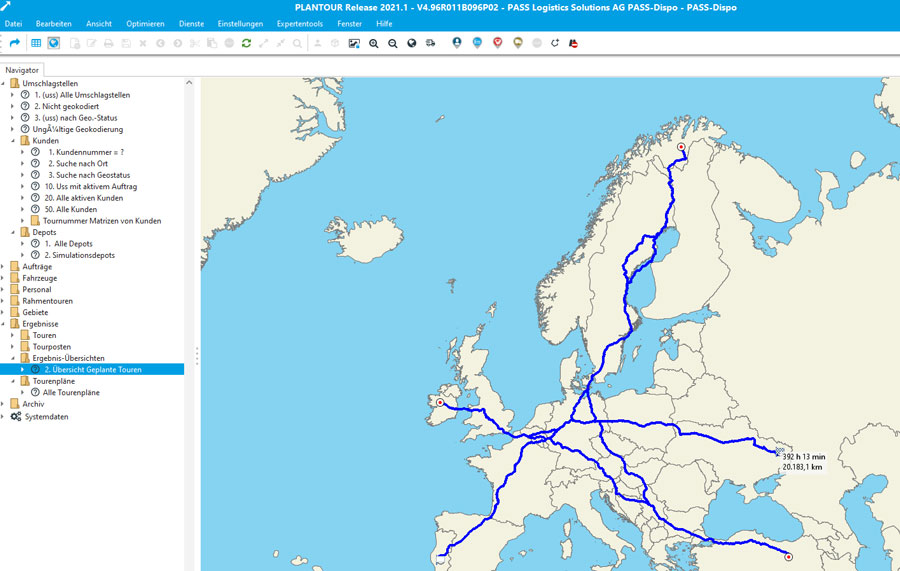Select 'Tourposten' folder item
The image size is (900, 571).
[x=52, y=347]
